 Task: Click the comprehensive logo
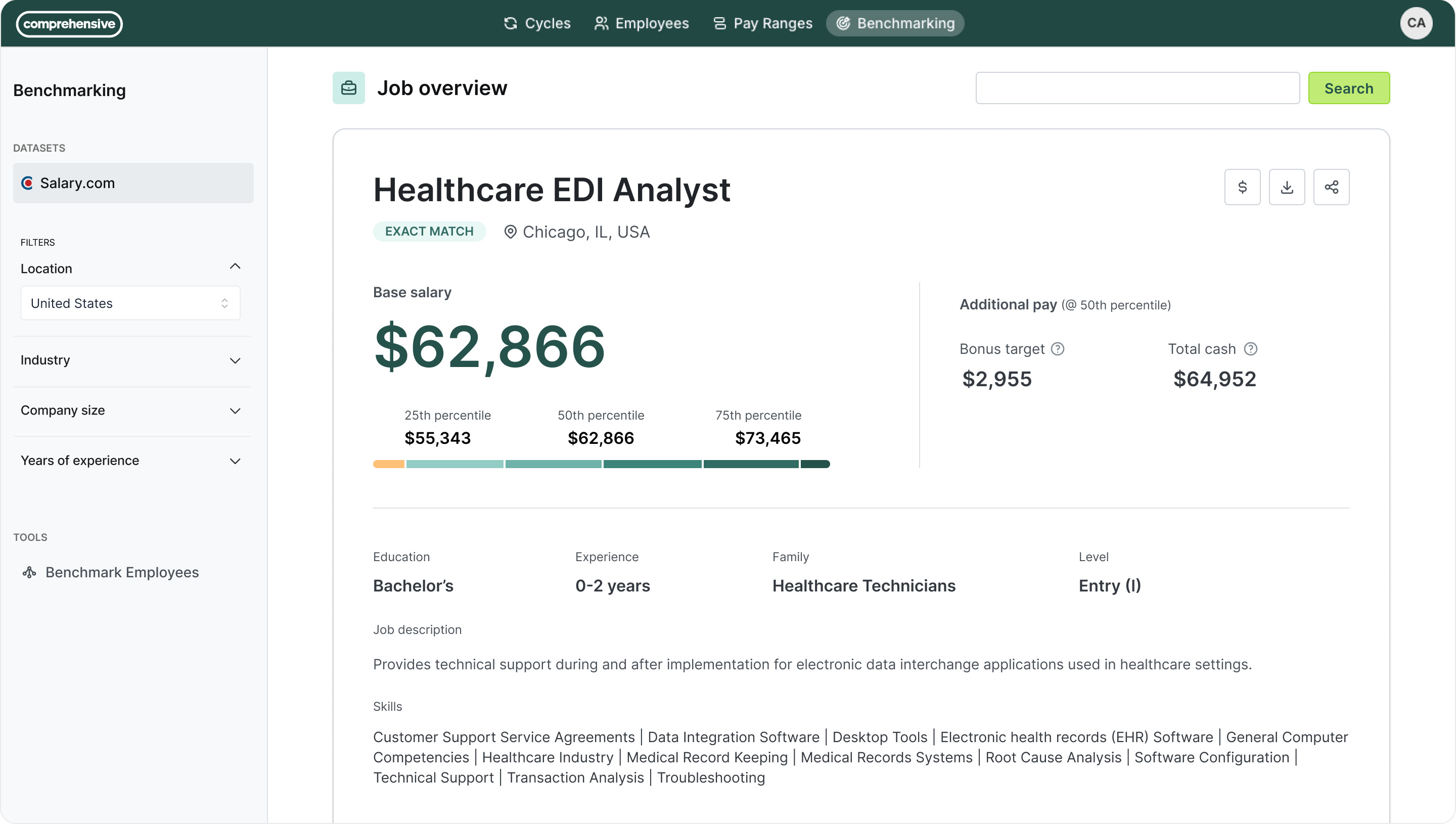(68, 24)
